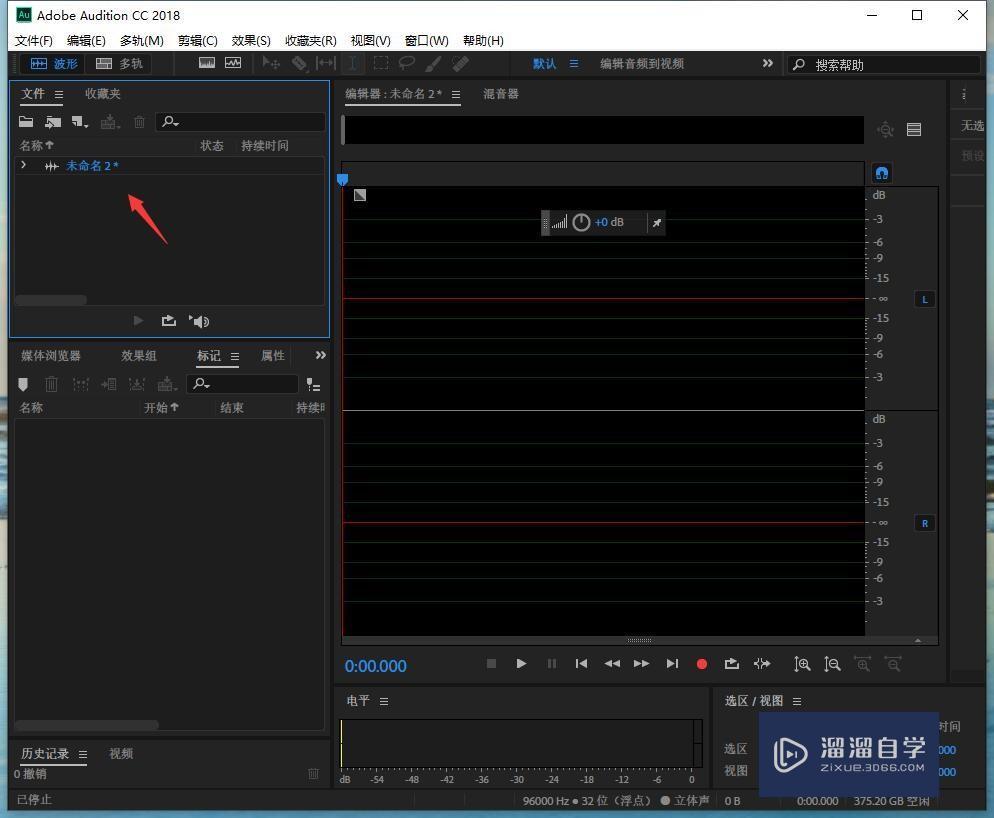The image size is (994, 818).
Task: Show more workspaces overflow arrows
Action: (768, 63)
